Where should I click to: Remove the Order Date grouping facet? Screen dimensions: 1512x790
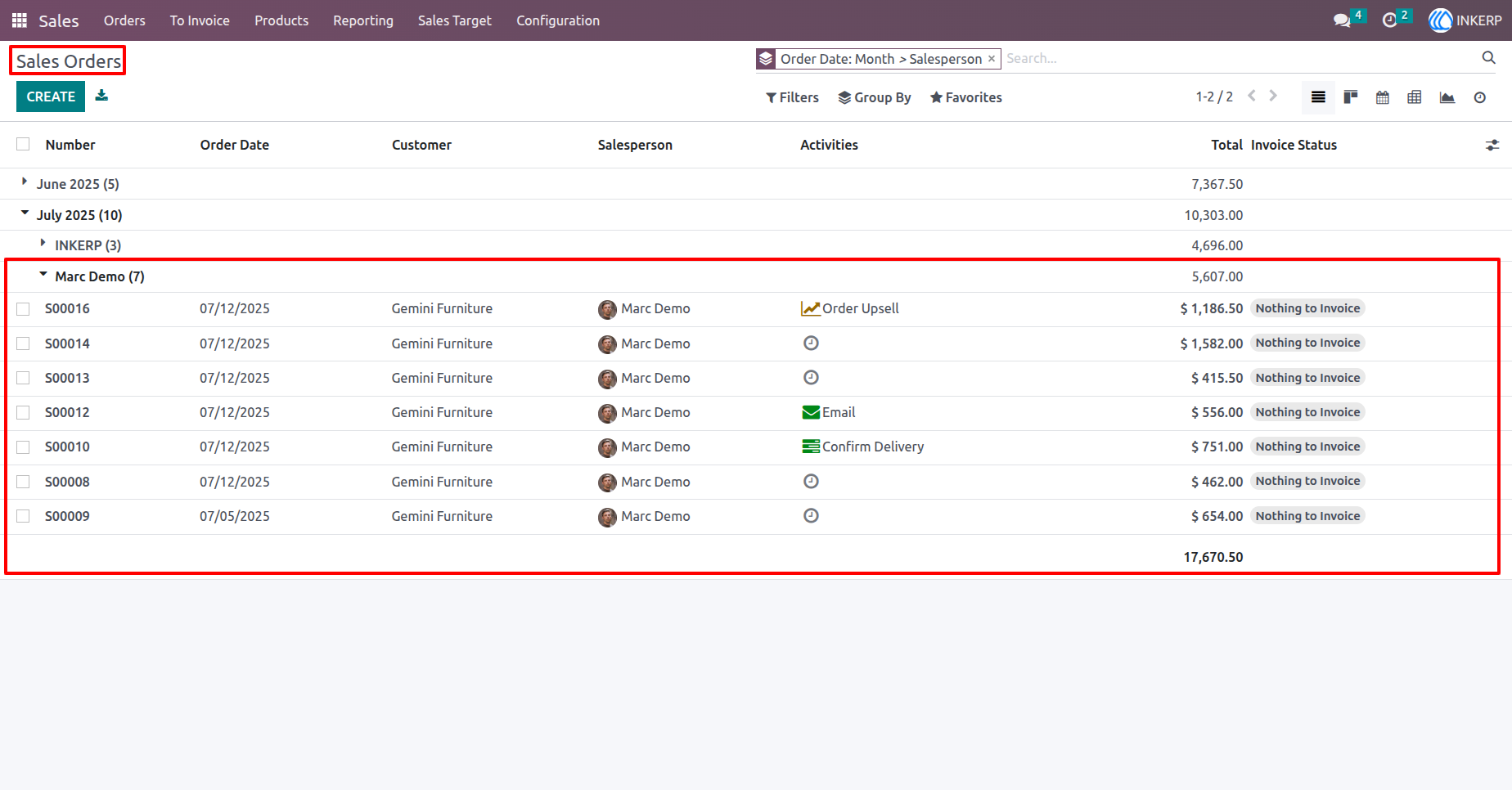click(x=991, y=59)
